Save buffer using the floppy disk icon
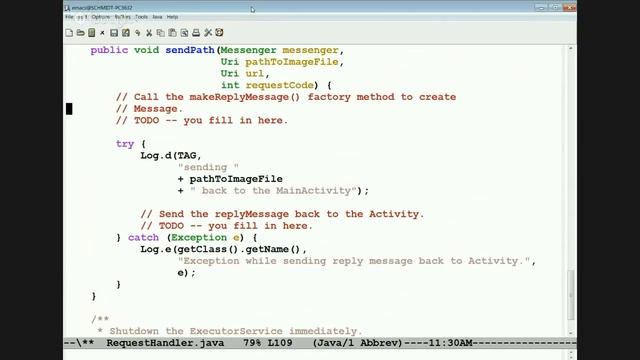640x360 pixels. [114, 33]
